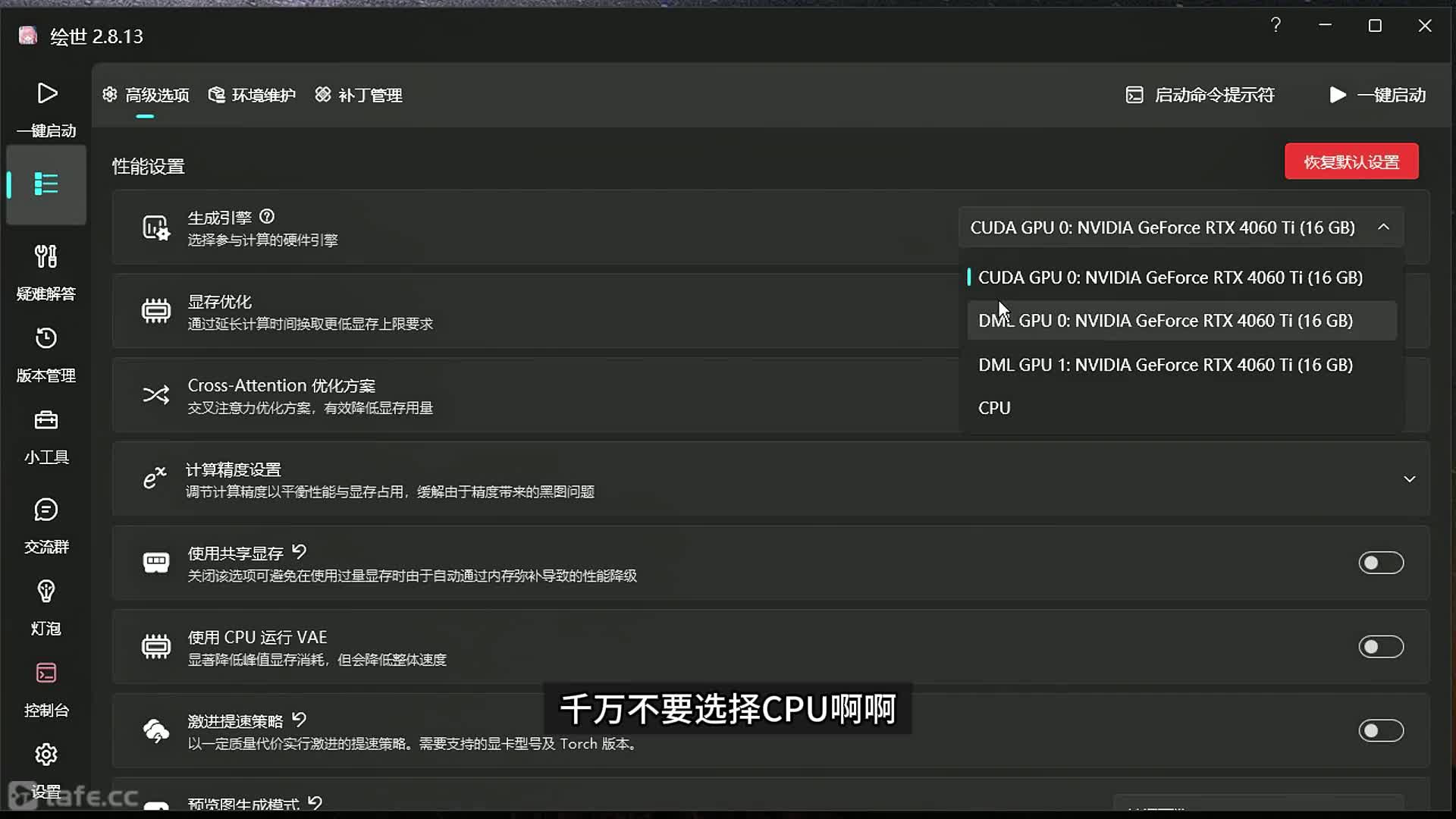Open 控制台 console in sidebar

tap(46, 689)
